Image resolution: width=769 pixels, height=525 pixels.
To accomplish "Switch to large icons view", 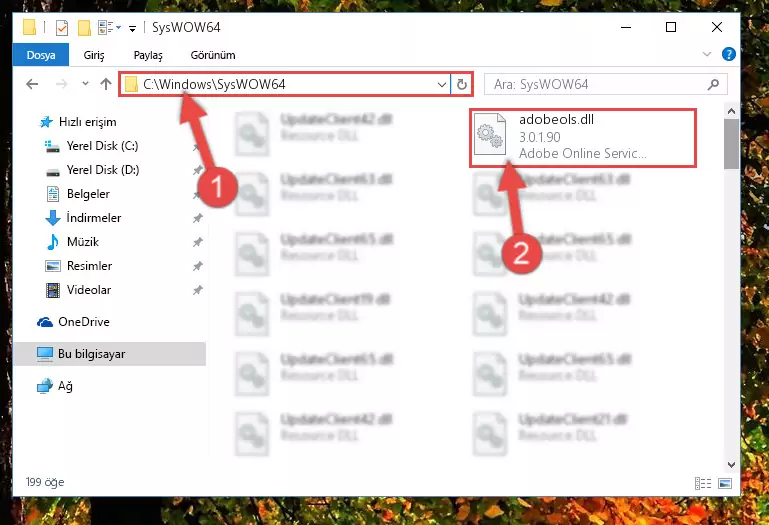I will [x=725, y=483].
